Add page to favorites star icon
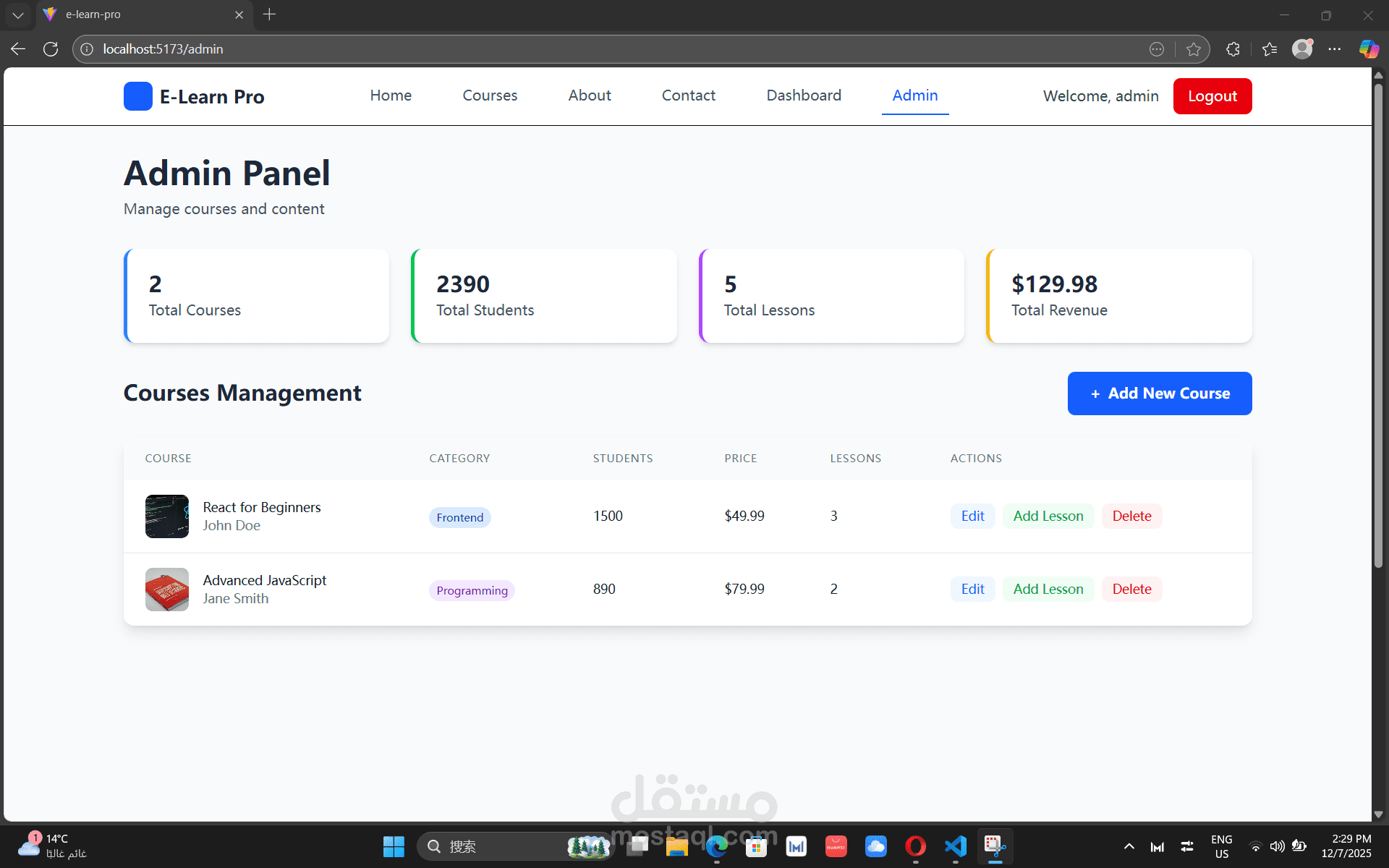The image size is (1389, 868). tap(1194, 49)
